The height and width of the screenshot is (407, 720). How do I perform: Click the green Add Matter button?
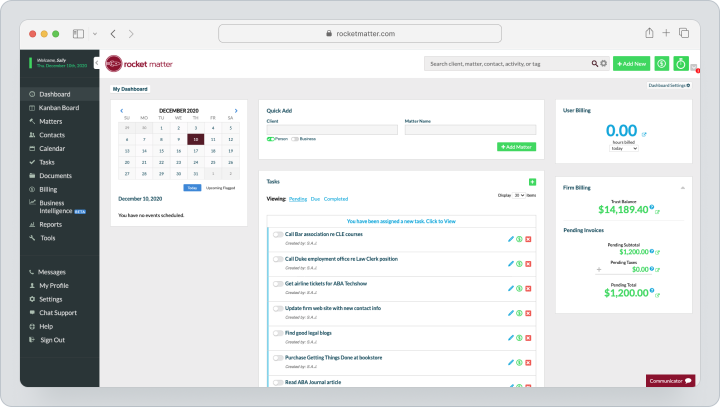[516, 147]
